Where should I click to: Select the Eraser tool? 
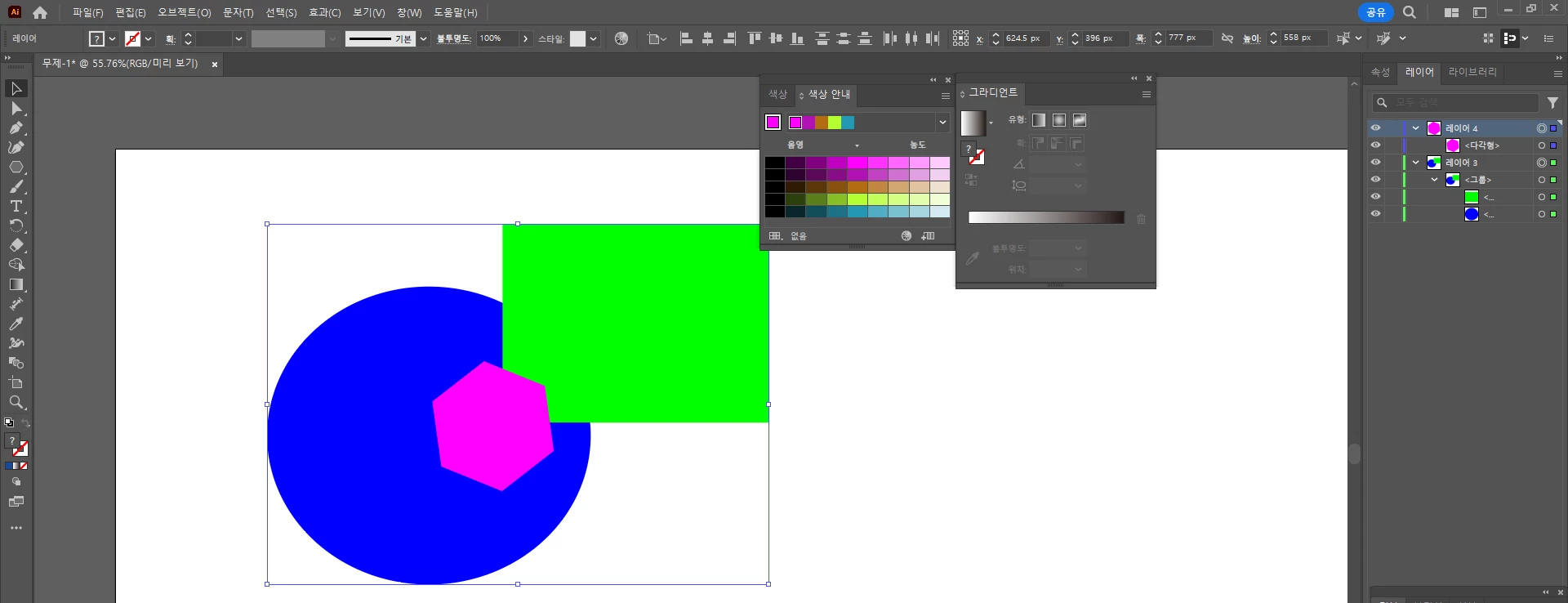coord(16,245)
